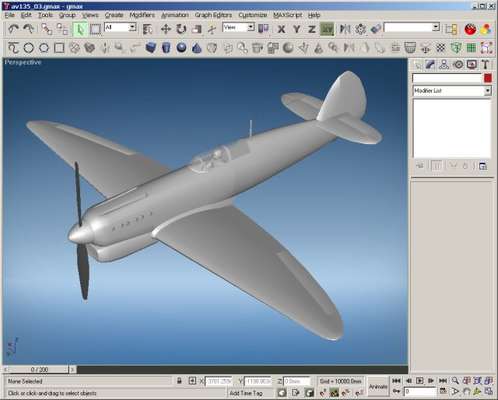Click the red object color swatch

point(488,78)
